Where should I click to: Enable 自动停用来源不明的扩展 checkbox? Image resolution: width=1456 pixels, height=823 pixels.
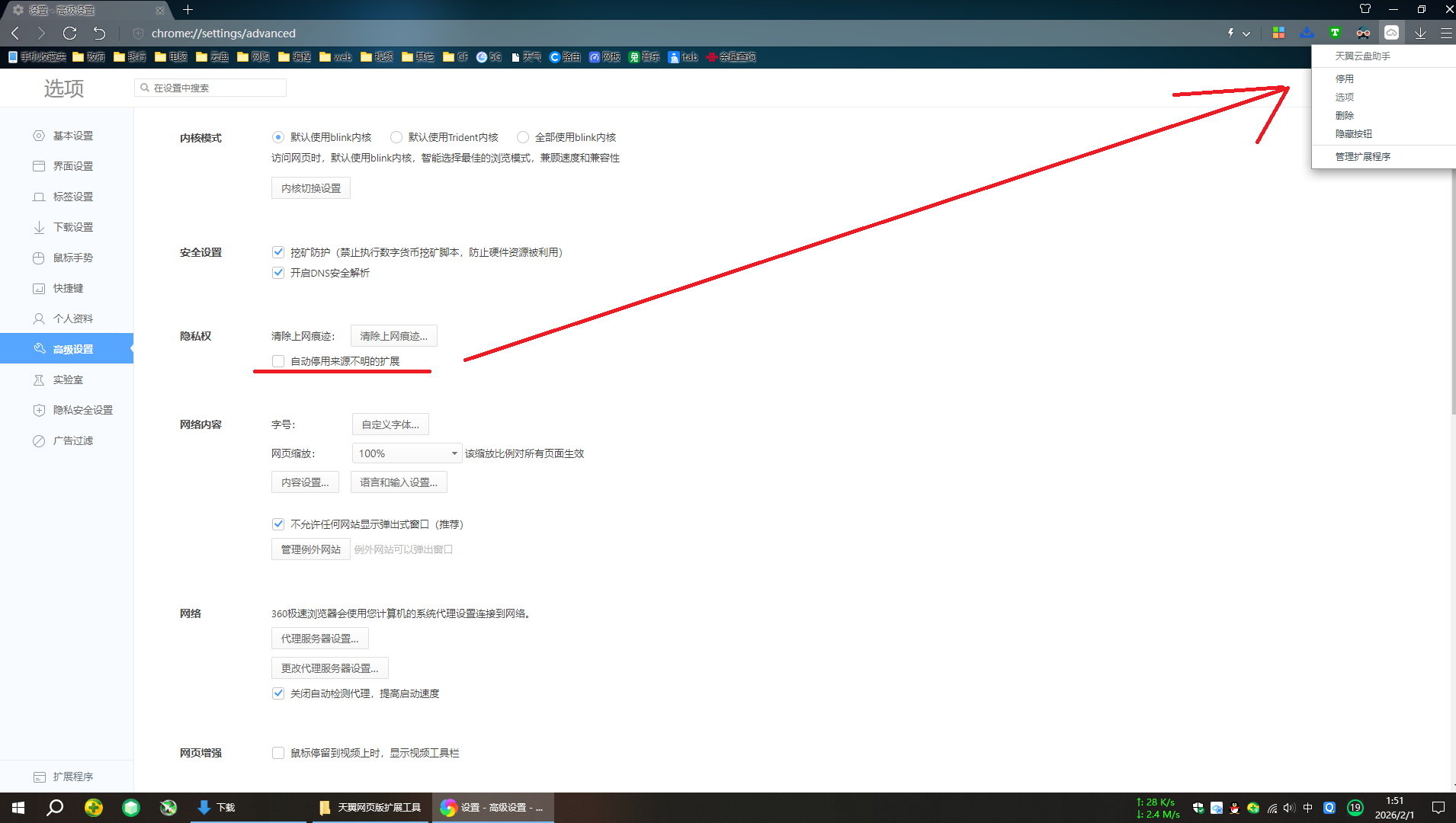278,361
